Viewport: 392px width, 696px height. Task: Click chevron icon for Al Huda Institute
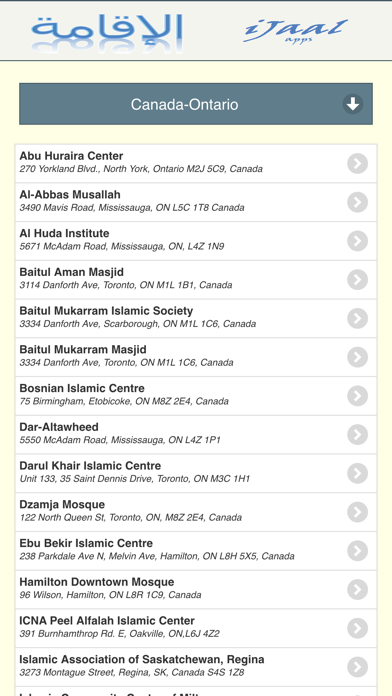[x=357, y=241]
